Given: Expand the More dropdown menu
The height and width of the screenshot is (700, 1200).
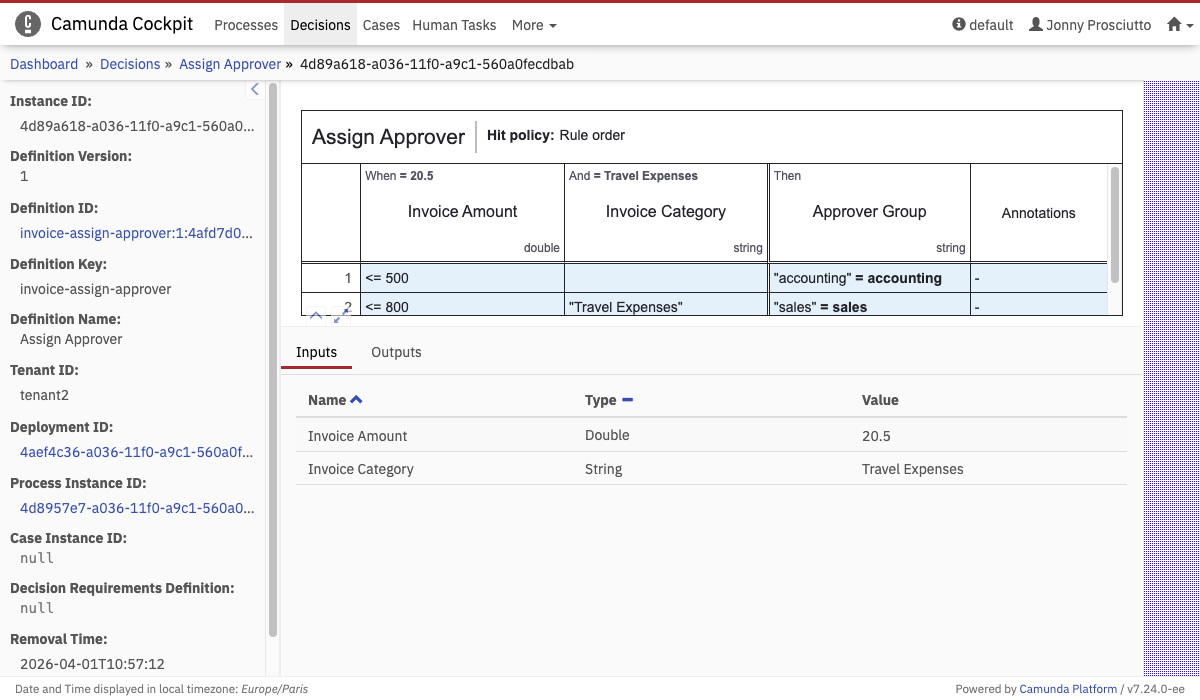Looking at the screenshot, I should pos(534,25).
